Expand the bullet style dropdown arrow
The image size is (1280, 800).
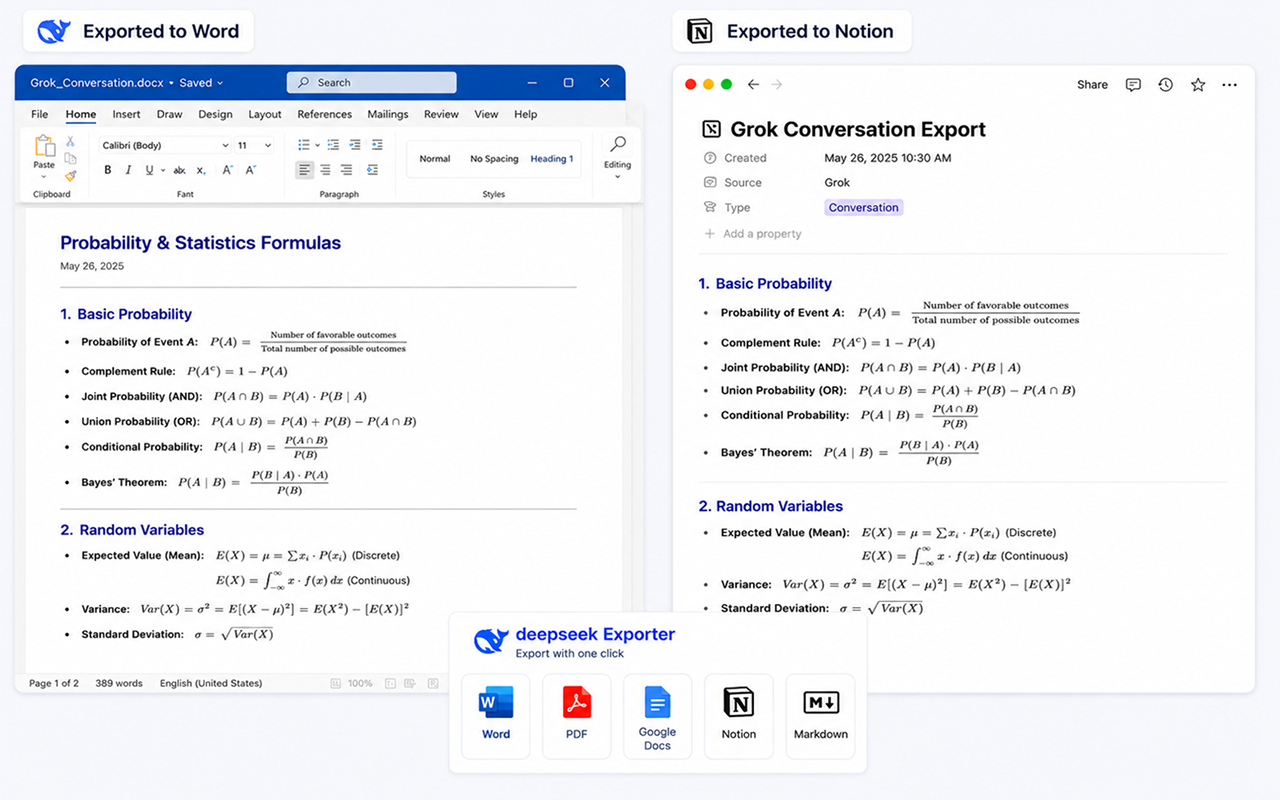316,145
